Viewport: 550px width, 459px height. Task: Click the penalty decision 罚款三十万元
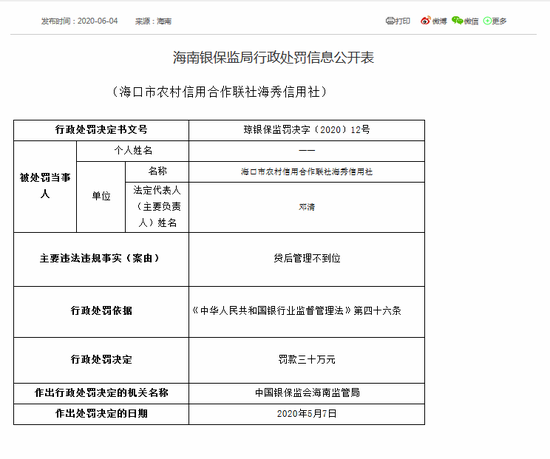pos(307,359)
